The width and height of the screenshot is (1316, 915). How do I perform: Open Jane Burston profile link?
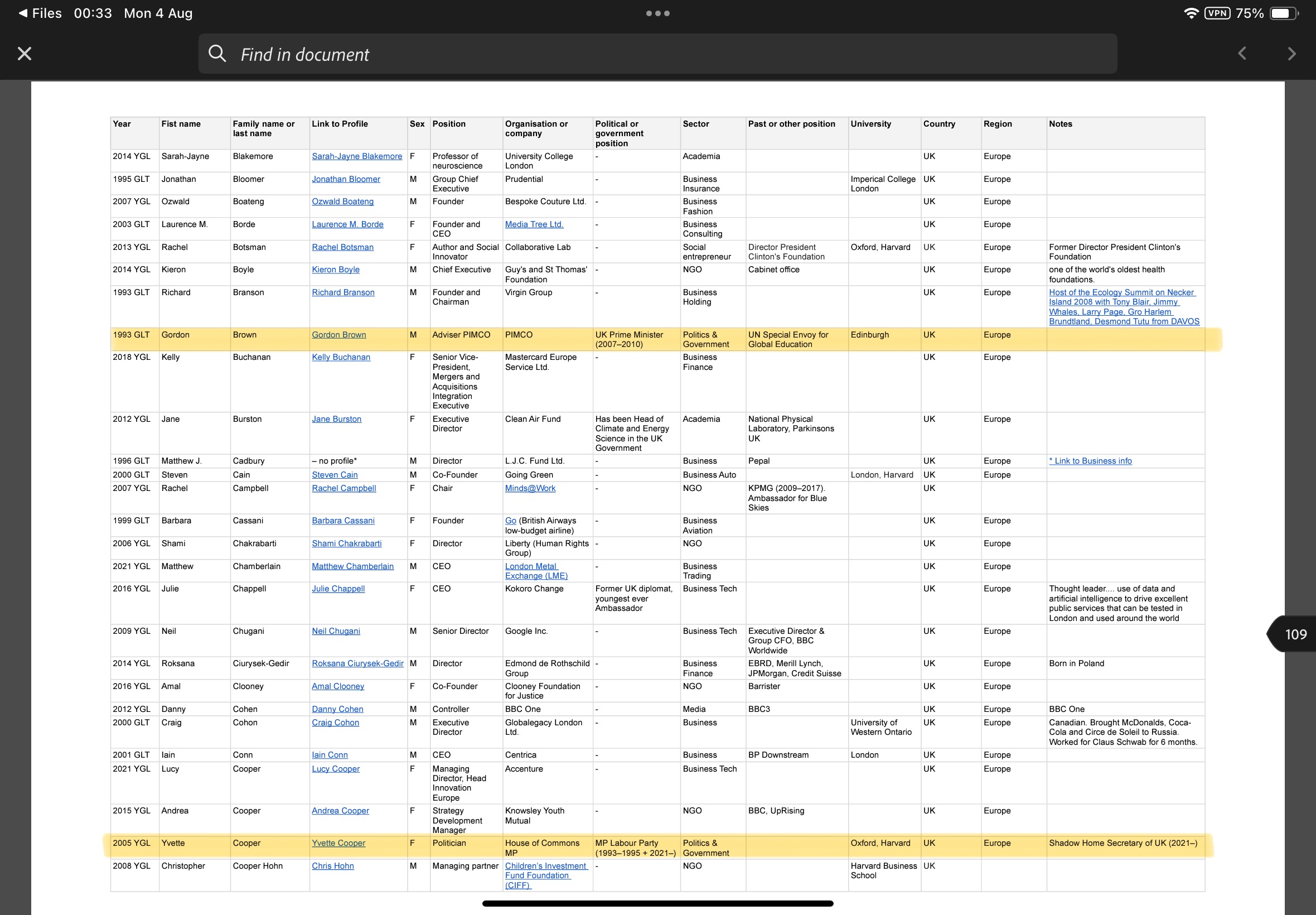click(336, 419)
